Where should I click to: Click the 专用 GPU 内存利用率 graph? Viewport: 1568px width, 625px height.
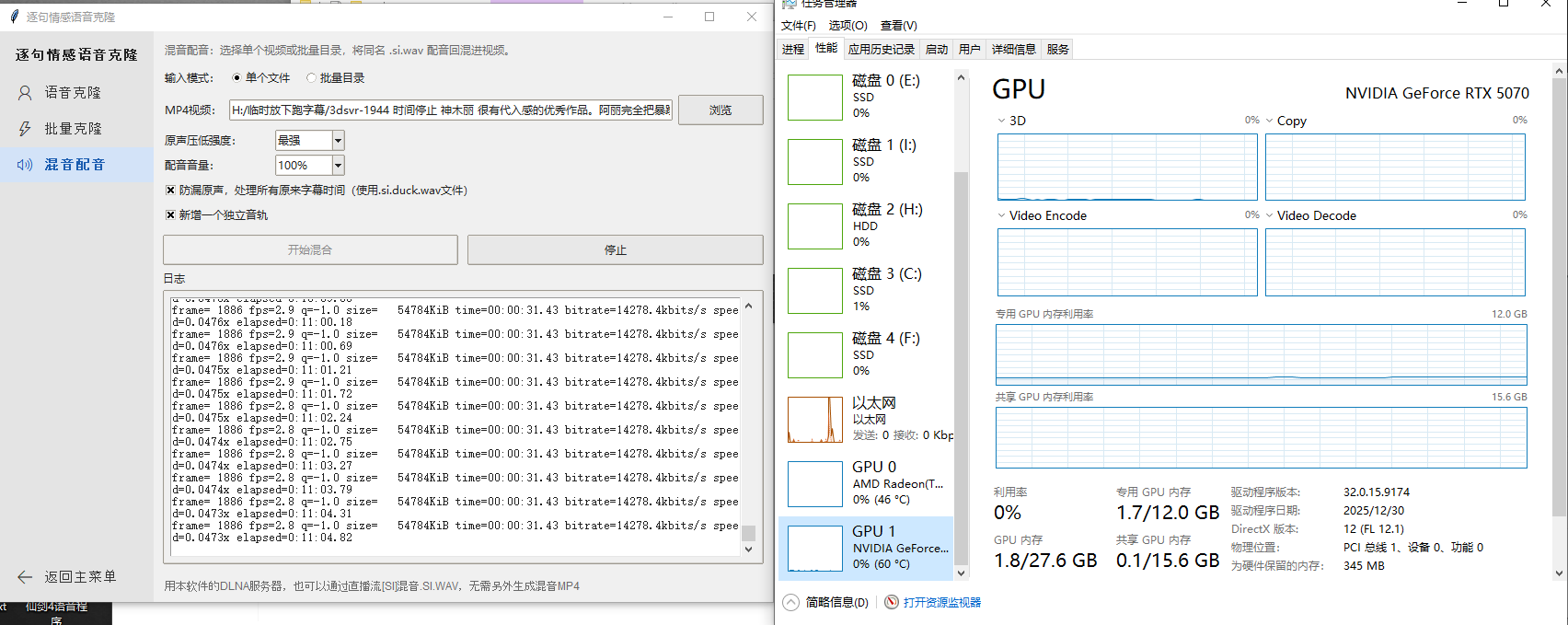click(1261, 354)
